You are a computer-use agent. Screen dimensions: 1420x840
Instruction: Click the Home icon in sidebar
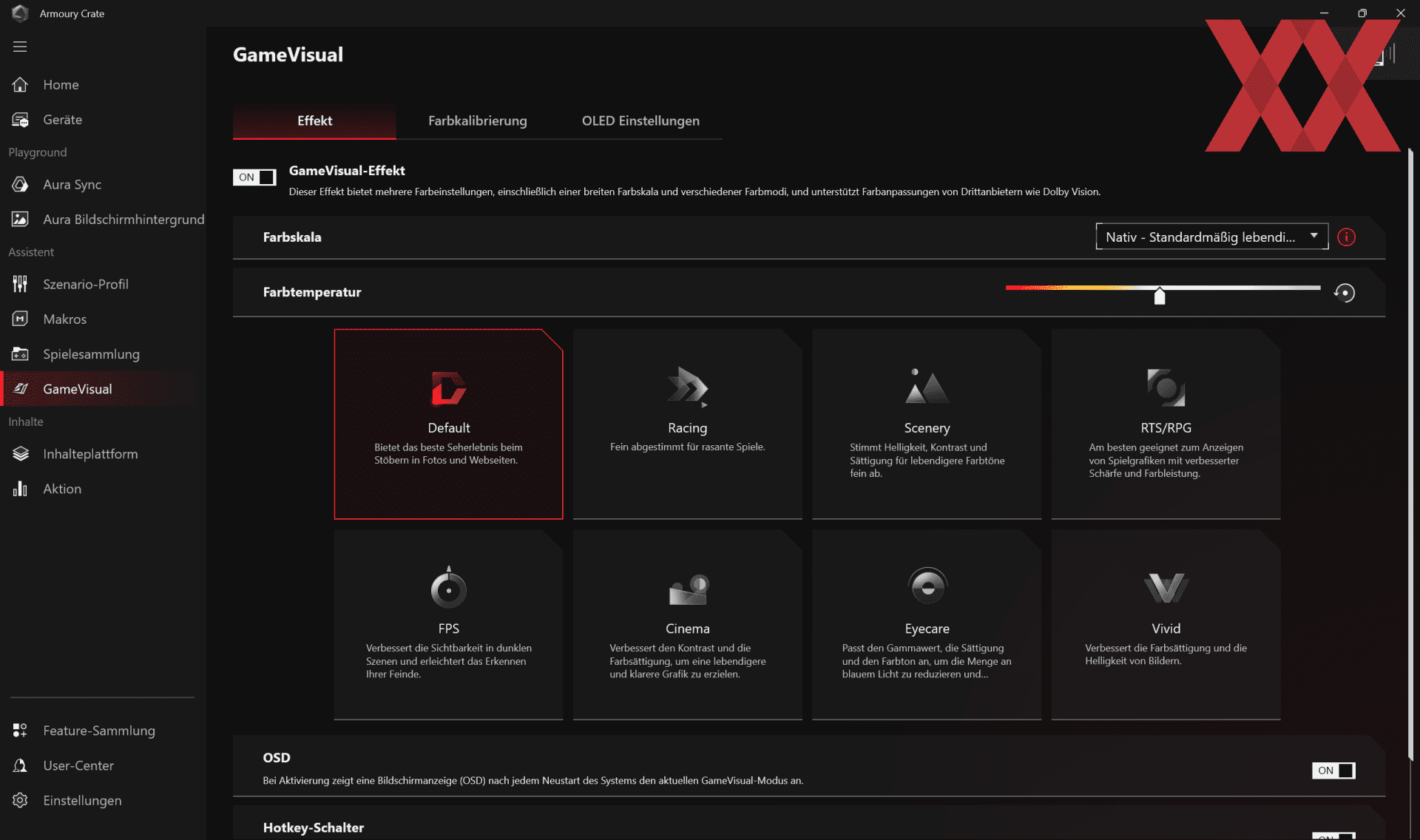tap(20, 85)
